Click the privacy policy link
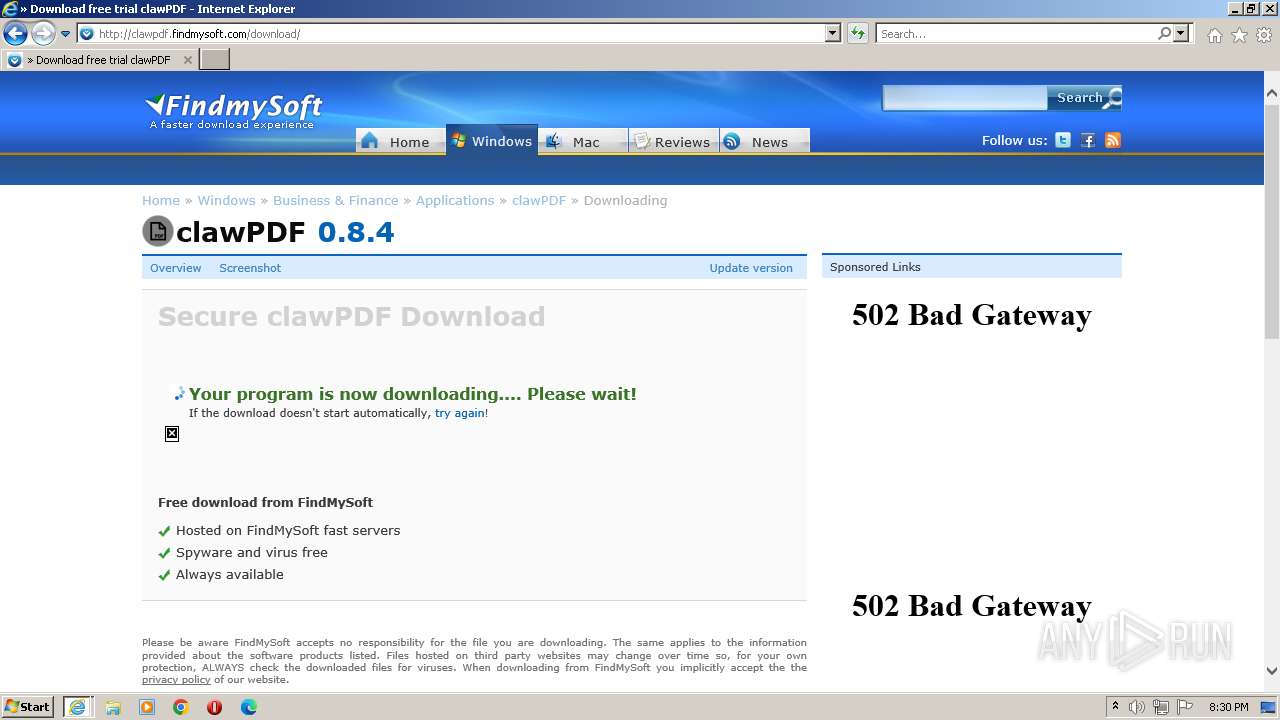Screen dimensions: 1280x720 (176, 680)
